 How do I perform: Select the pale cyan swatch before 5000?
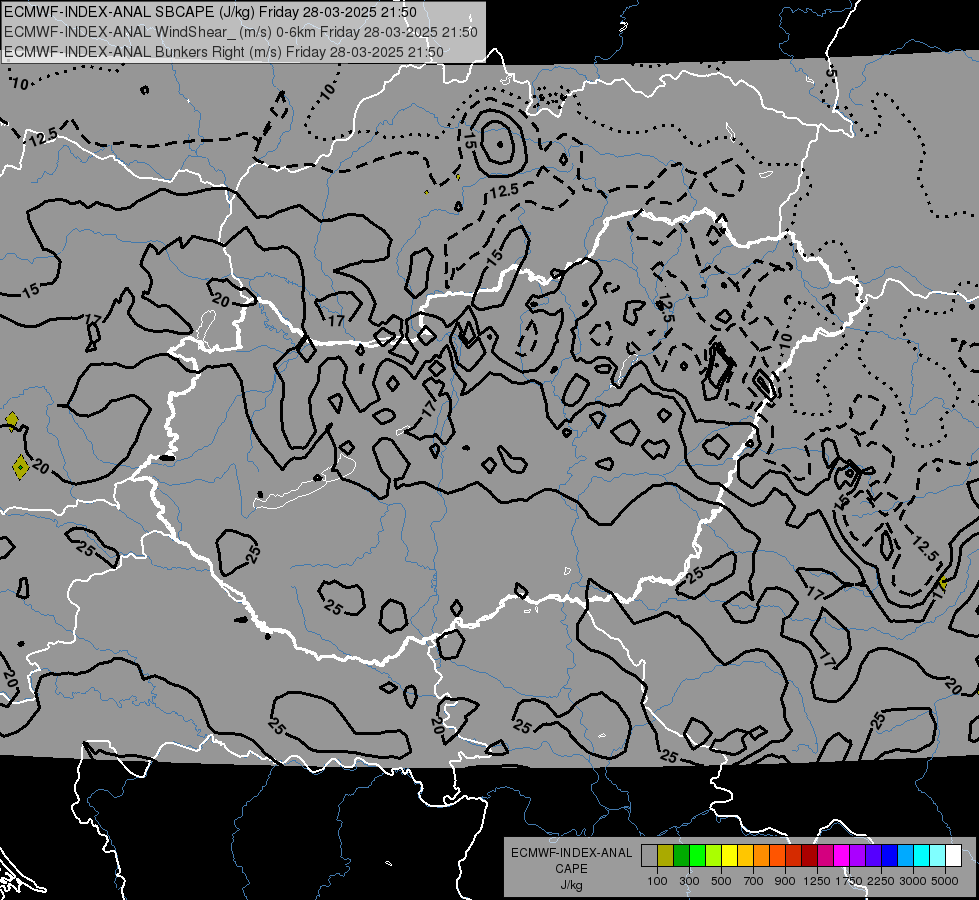pos(938,856)
